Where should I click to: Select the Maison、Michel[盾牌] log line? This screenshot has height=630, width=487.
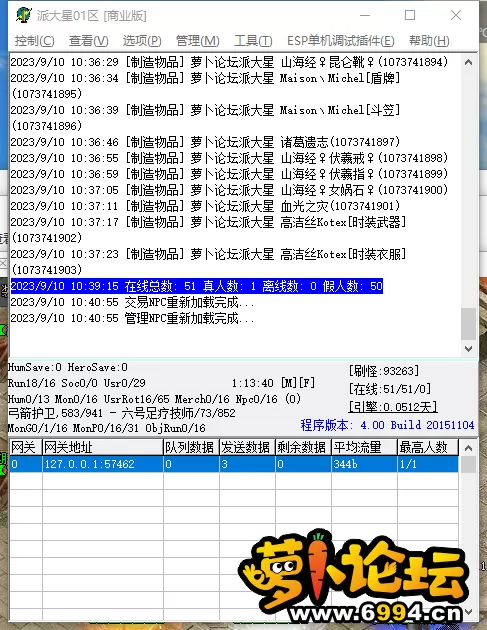tap(205, 86)
